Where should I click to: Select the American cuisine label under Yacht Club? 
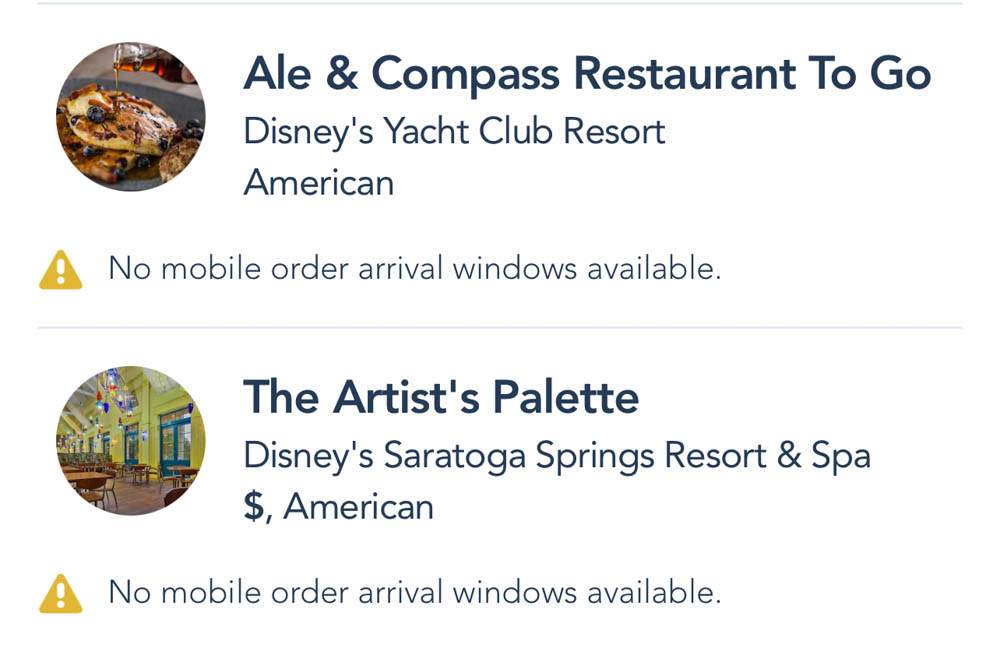coord(318,182)
